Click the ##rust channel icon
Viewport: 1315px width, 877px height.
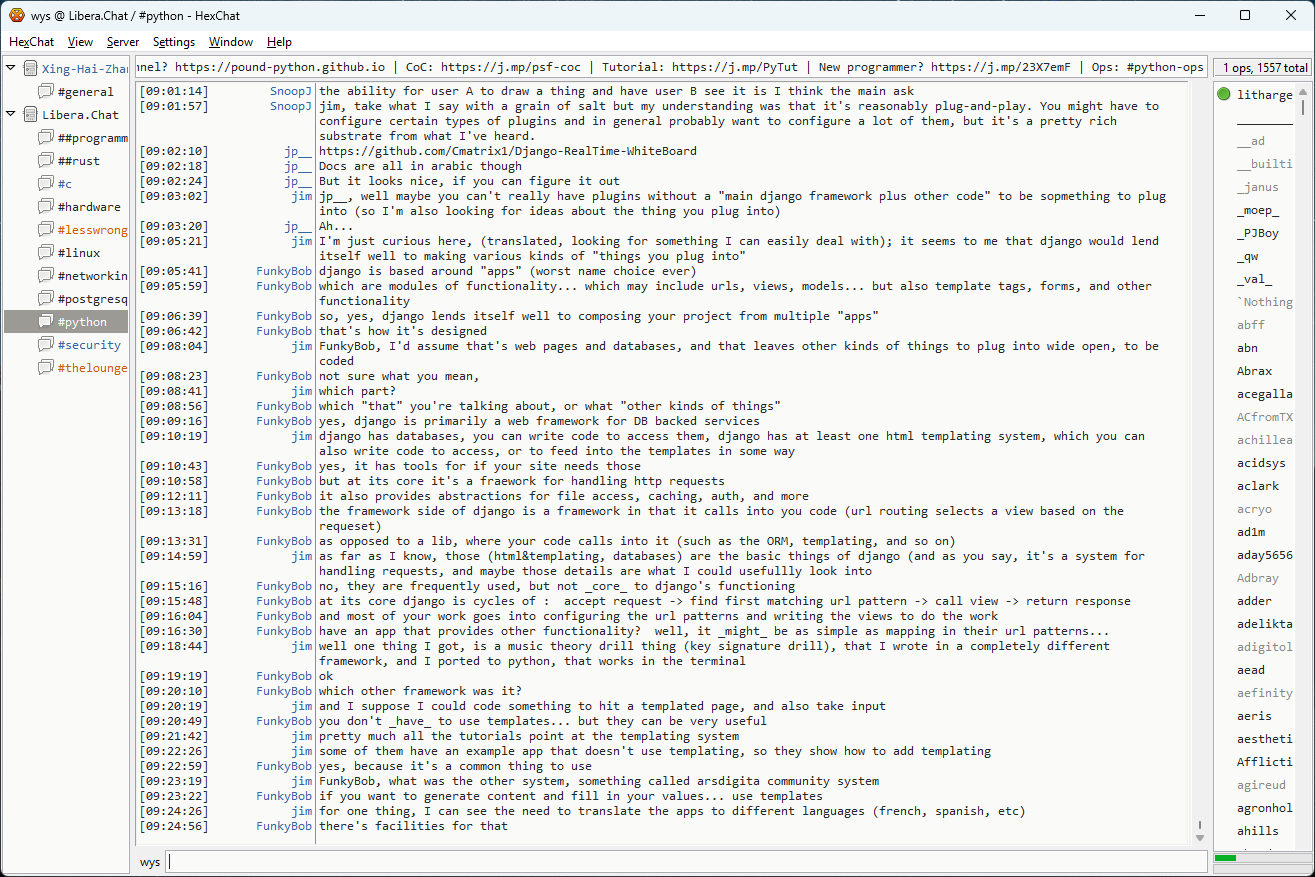point(45,161)
